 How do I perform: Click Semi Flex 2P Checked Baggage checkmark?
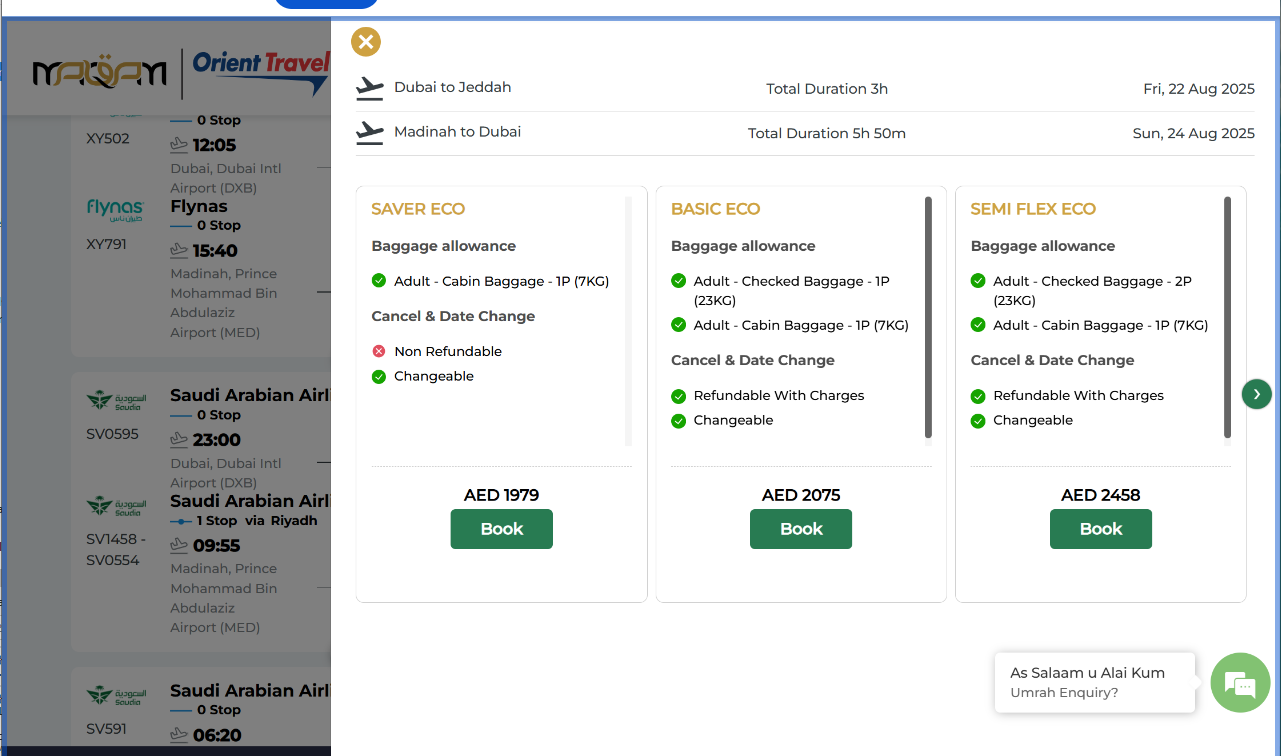pyautogui.click(x=978, y=281)
